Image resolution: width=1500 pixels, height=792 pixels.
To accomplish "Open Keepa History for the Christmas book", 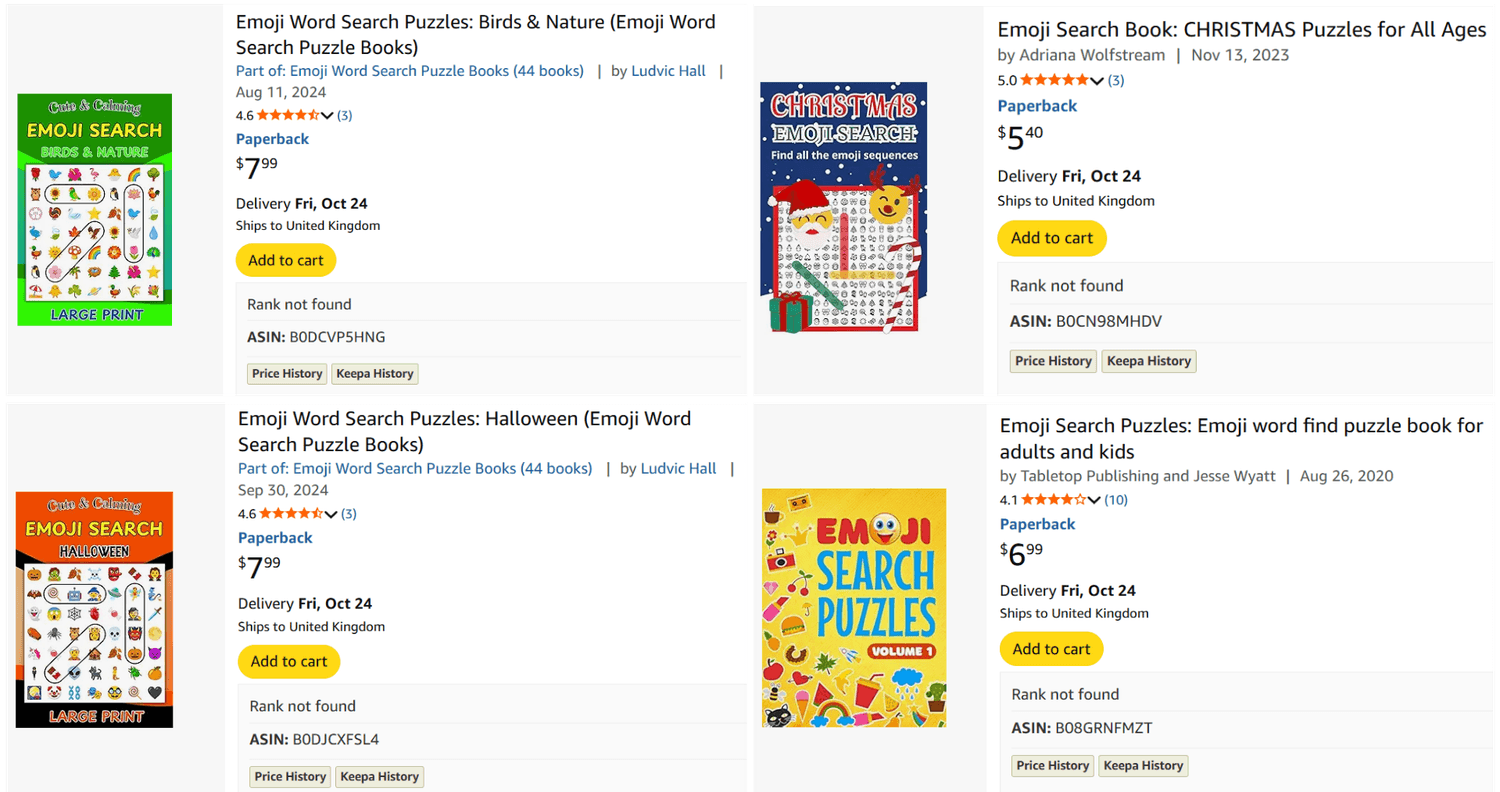I will 1149,361.
